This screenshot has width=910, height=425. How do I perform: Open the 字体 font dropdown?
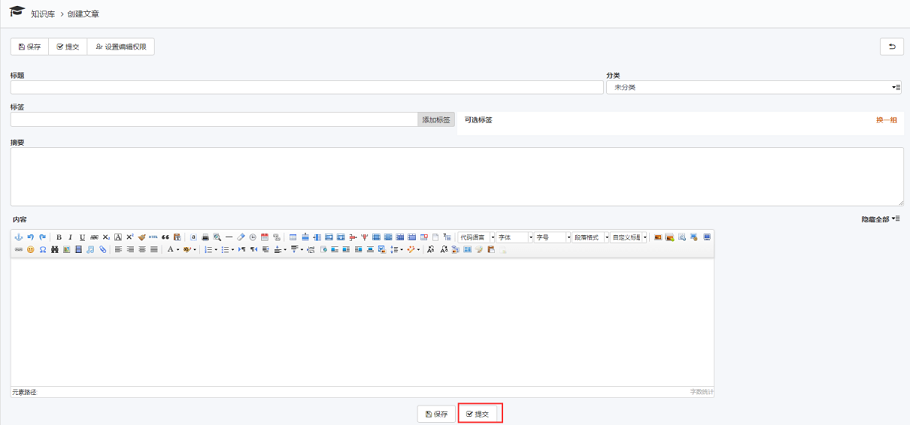[515, 237]
